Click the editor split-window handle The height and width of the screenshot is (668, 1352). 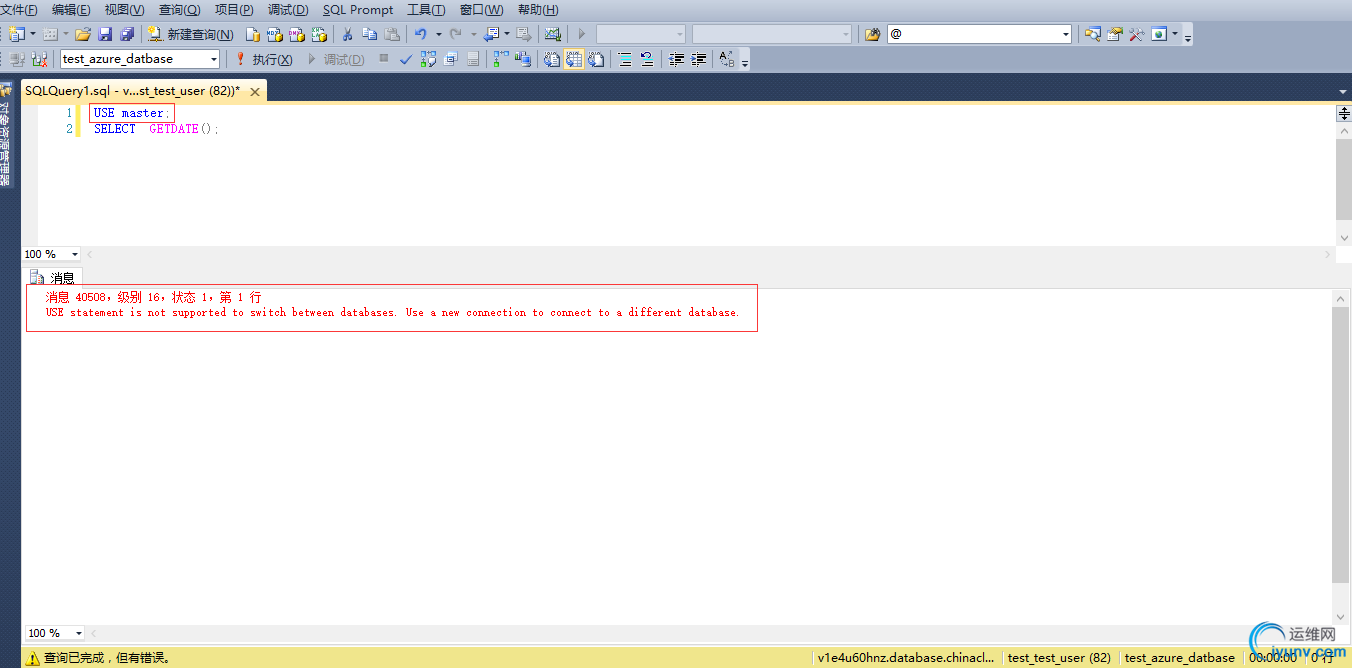tap(1343, 114)
